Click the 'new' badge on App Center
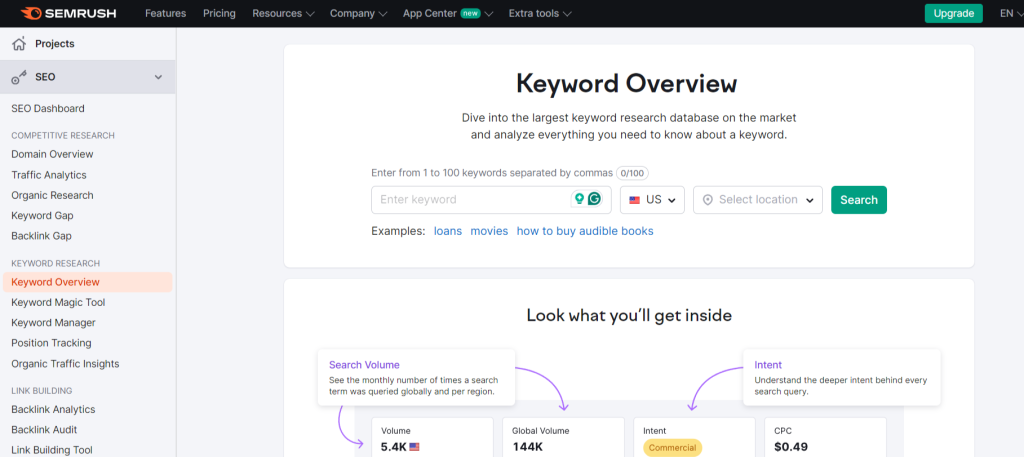Image resolution: width=1024 pixels, height=457 pixels. tap(470, 13)
